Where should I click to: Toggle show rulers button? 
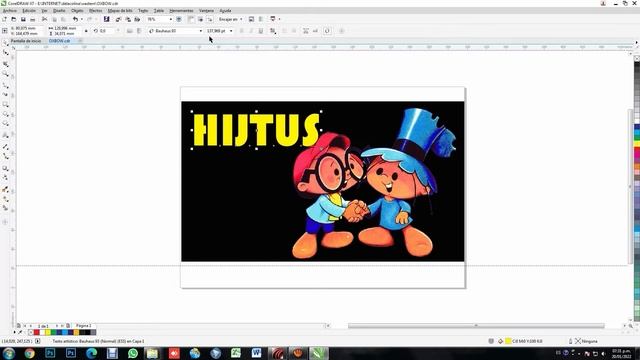click(191, 19)
